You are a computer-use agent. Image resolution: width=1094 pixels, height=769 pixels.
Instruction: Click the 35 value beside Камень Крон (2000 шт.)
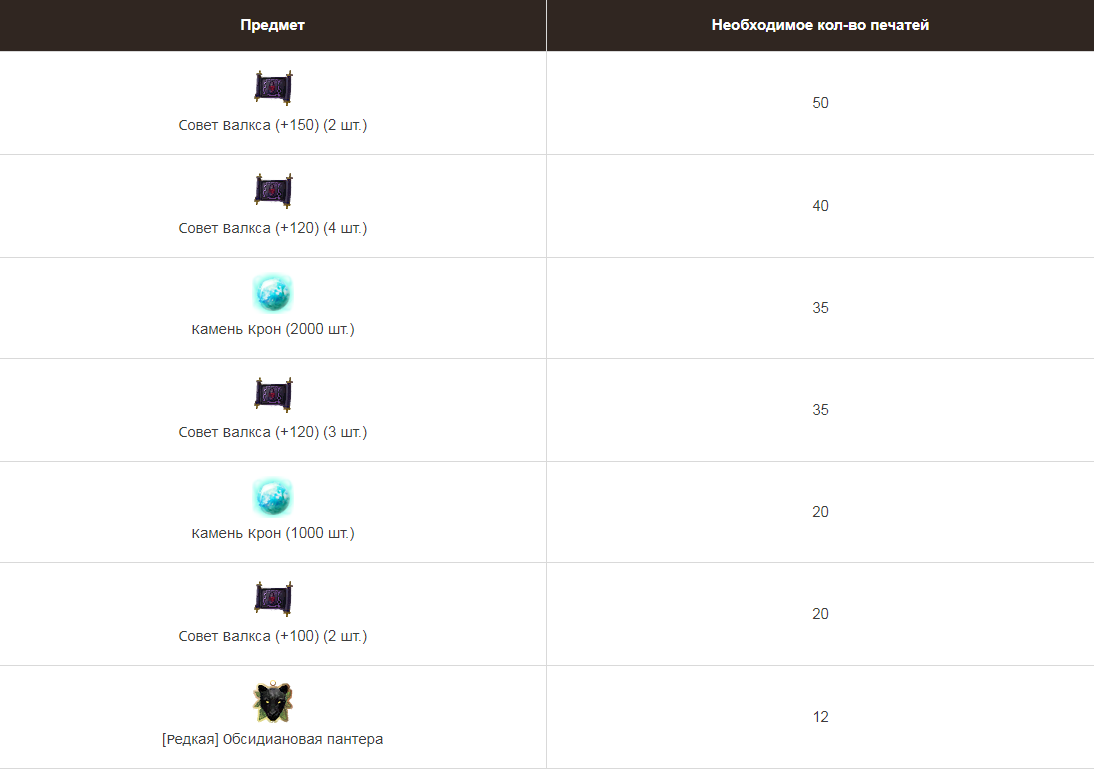coord(820,308)
